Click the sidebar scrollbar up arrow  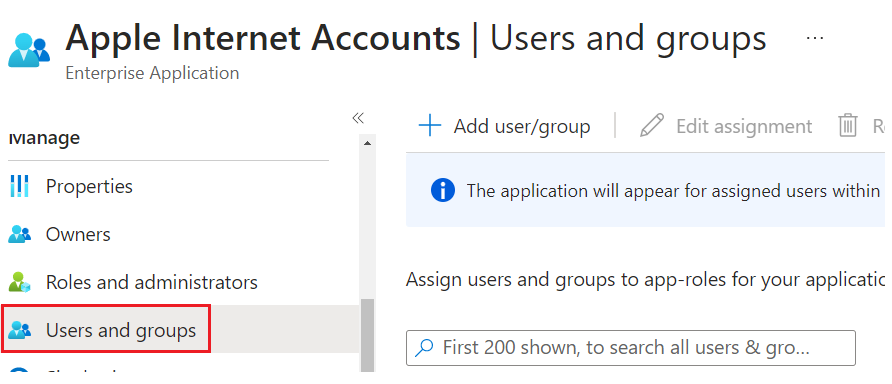click(367, 143)
